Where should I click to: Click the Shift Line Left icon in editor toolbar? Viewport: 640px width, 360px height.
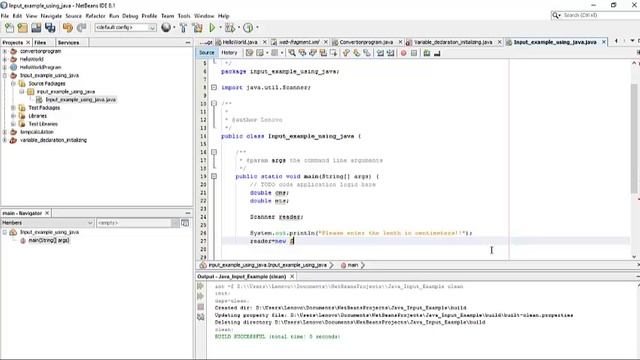380,53
